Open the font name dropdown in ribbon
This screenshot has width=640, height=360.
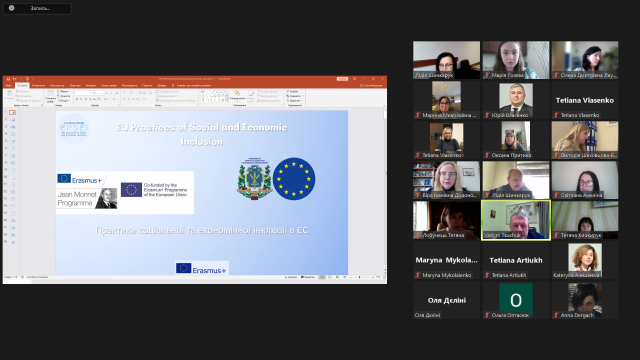(x=84, y=93)
